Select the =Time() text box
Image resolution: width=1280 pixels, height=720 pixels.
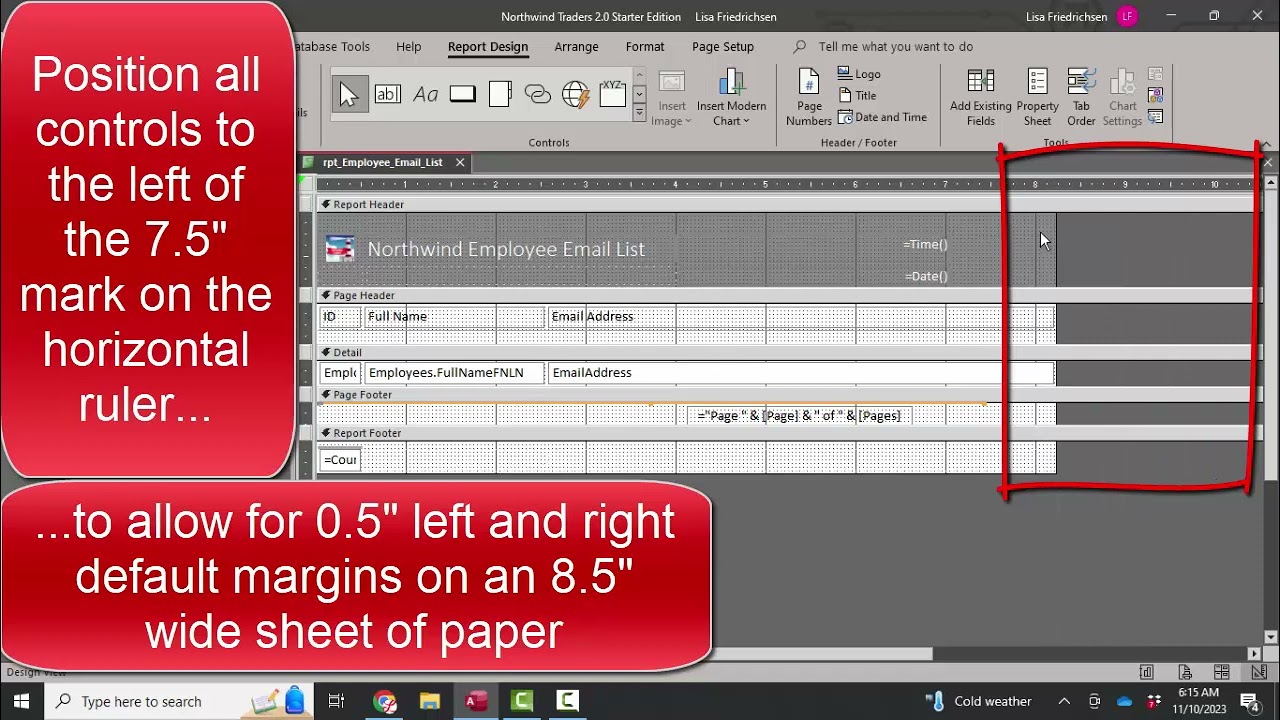coord(925,244)
